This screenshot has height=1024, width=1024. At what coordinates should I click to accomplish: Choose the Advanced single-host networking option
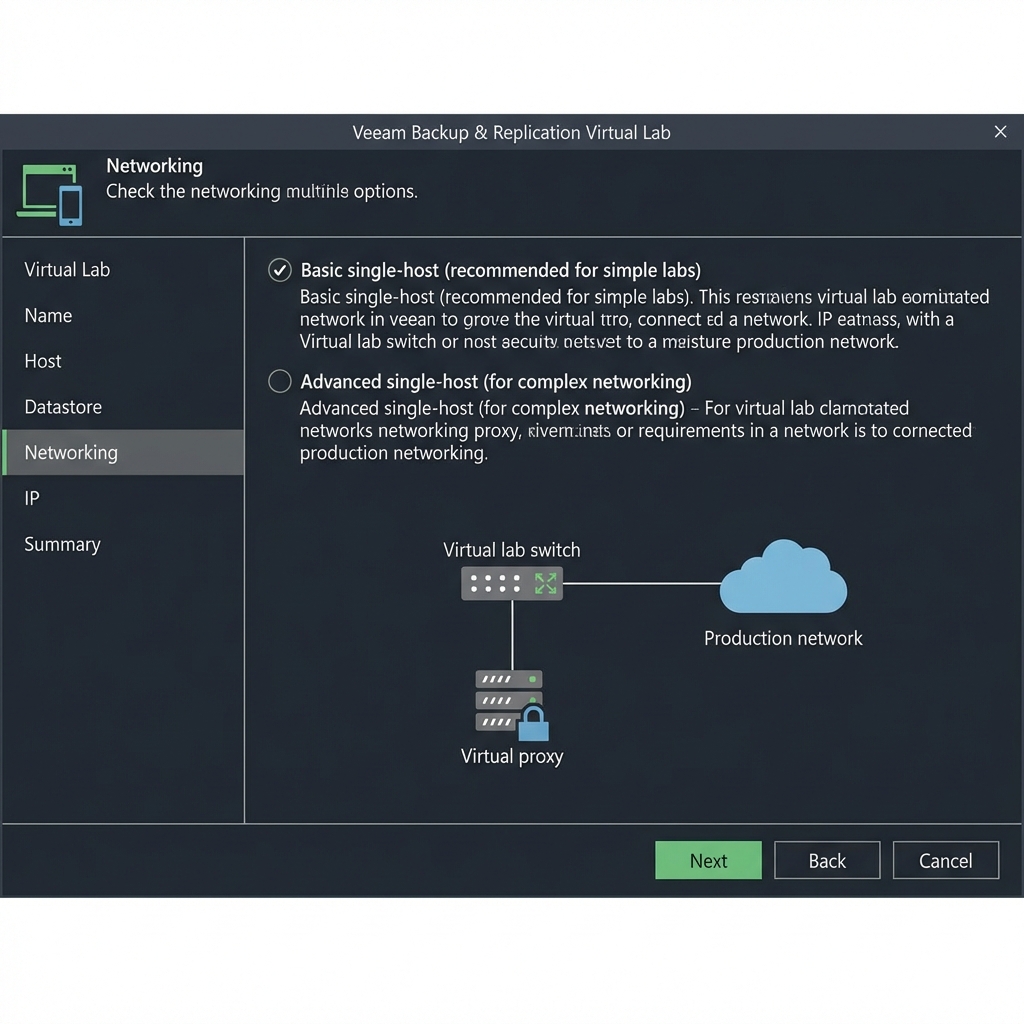pyautogui.click(x=279, y=381)
